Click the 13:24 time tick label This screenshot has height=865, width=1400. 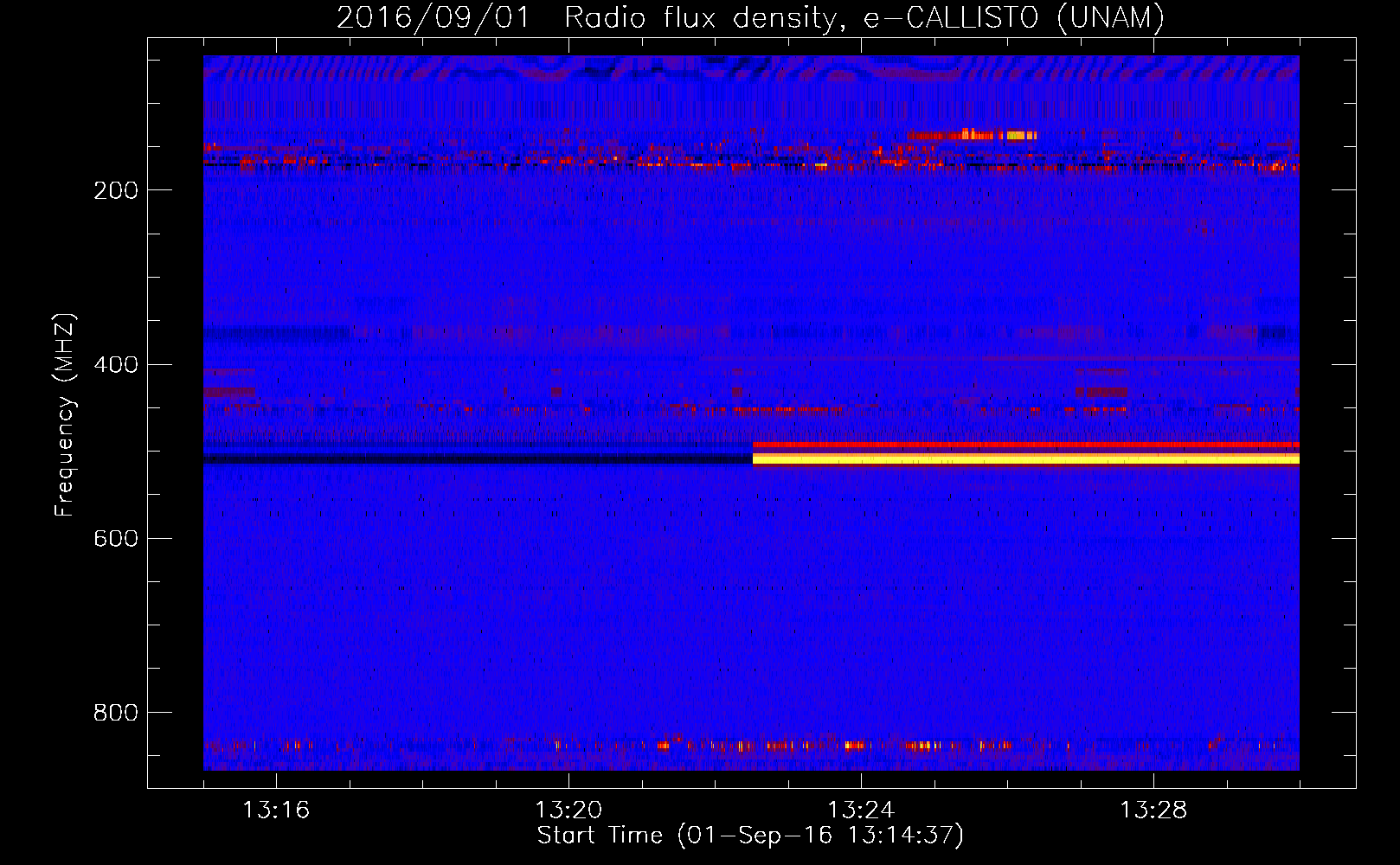pos(861,811)
